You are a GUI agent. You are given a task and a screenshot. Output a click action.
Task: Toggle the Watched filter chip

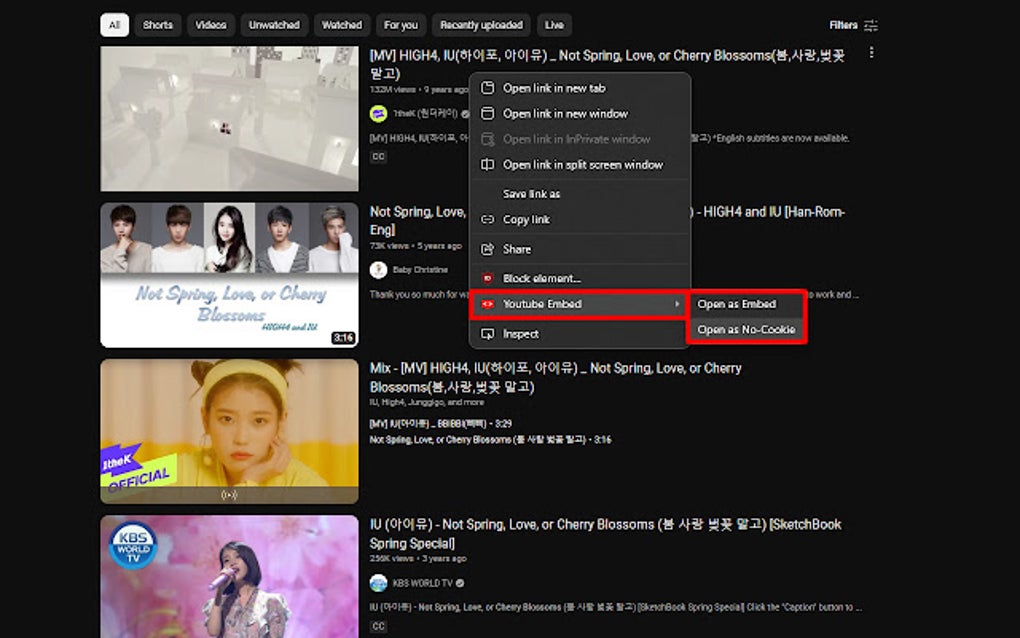click(x=341, y=24)
